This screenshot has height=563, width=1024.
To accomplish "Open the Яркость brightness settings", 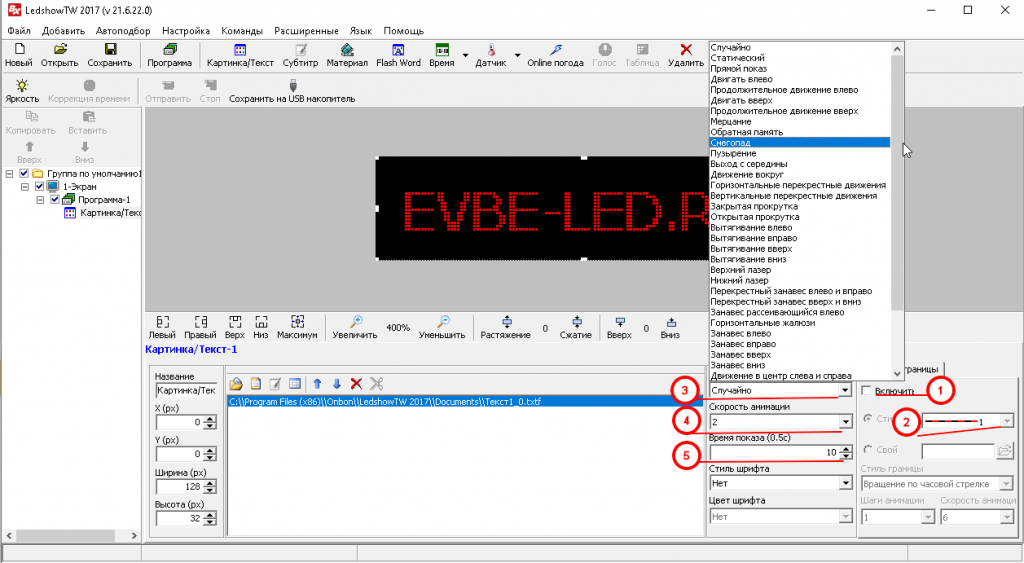I will tap(22, 91).
